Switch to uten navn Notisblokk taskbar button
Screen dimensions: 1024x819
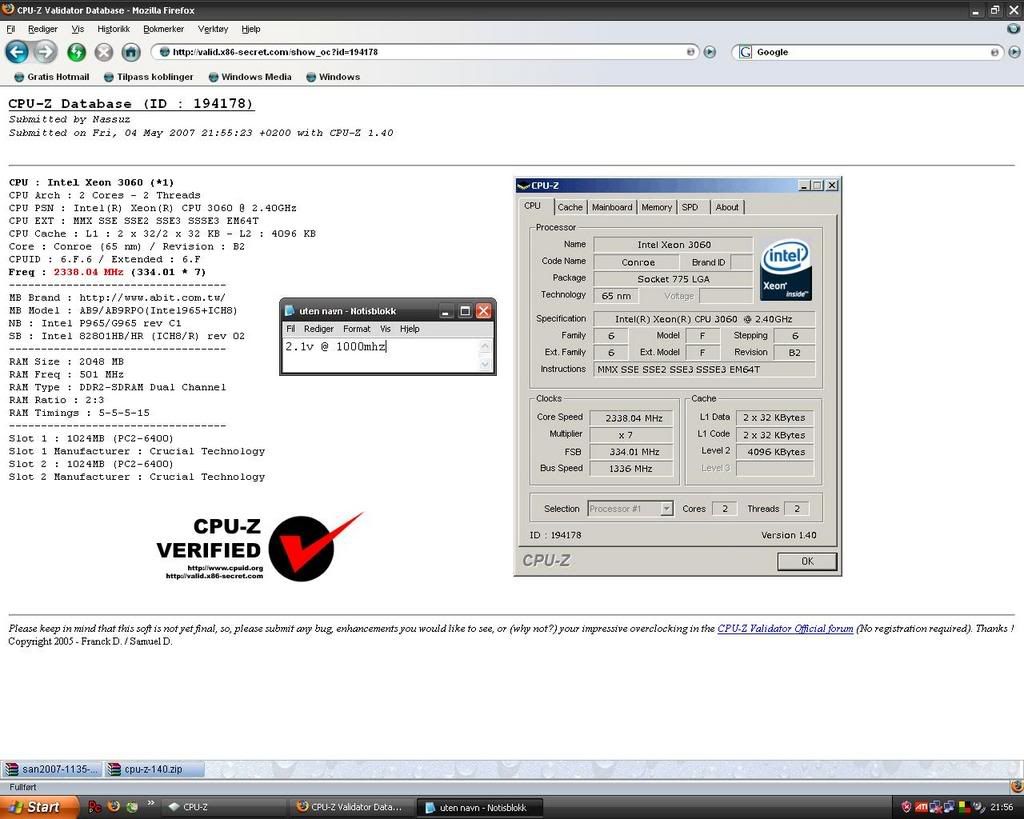coord(481,807)
